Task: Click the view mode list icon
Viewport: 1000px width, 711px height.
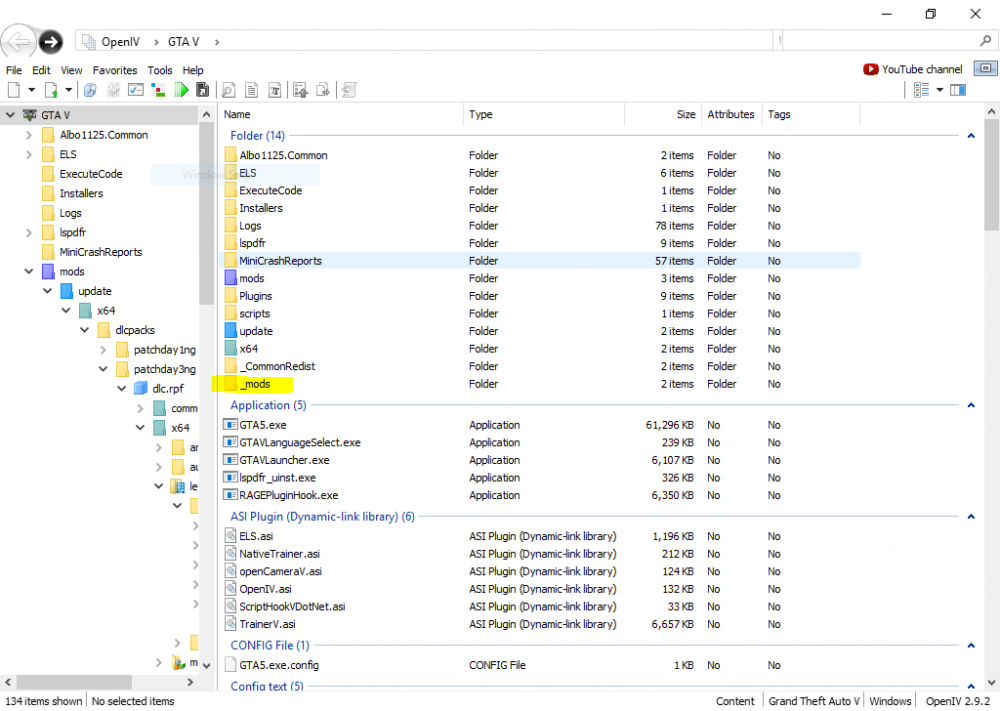Action: click(x=921, y=90)
